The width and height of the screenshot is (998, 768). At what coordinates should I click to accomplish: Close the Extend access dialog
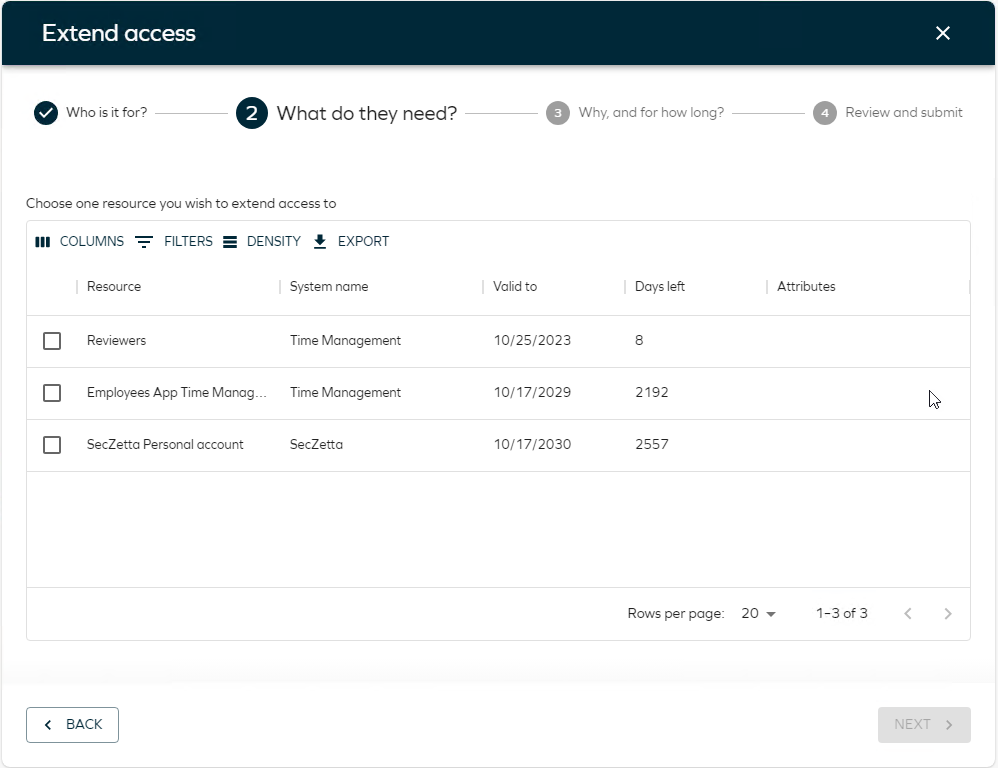tap(943, 33)
